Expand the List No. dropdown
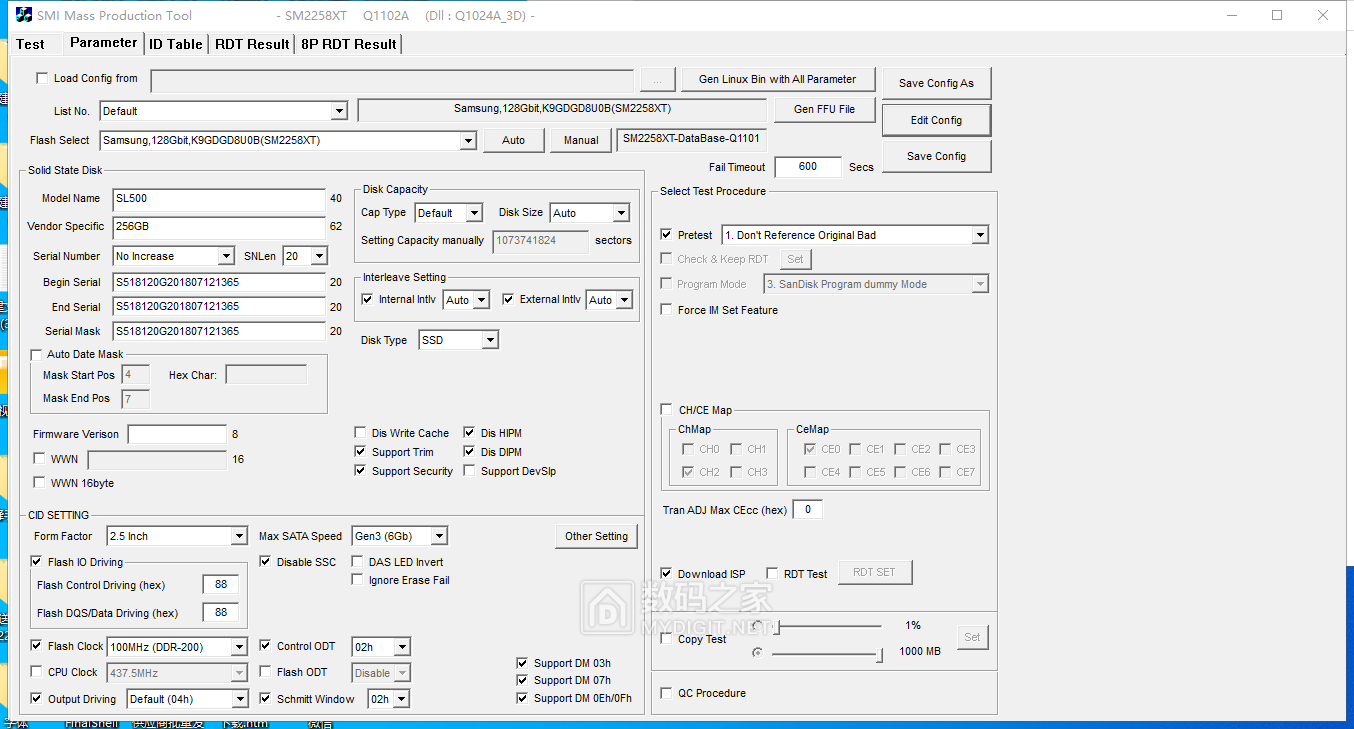Screen dimensions: 1354x729 [x=339, y=111]
